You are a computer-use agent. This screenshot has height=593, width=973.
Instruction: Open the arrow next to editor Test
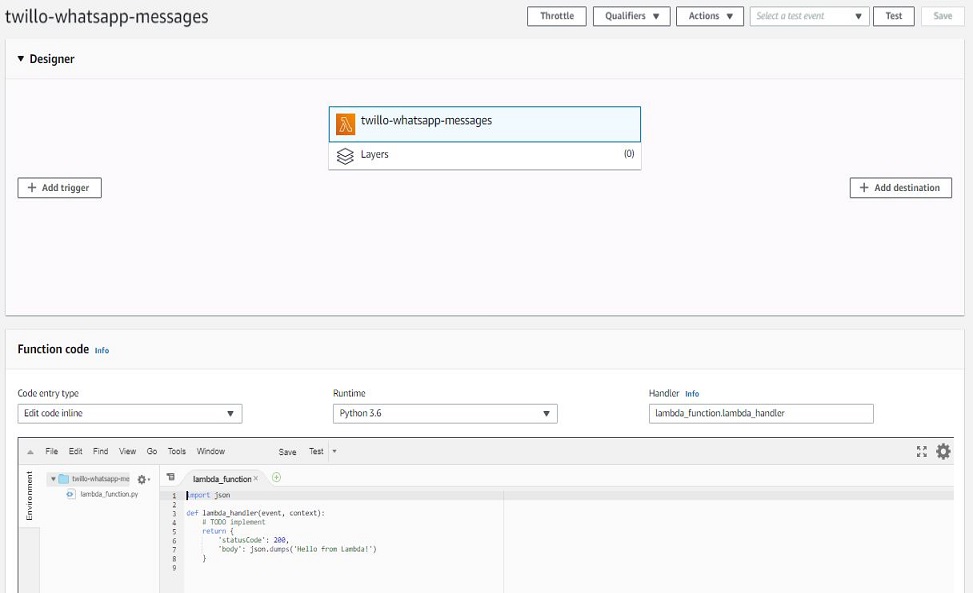(334, 451)
